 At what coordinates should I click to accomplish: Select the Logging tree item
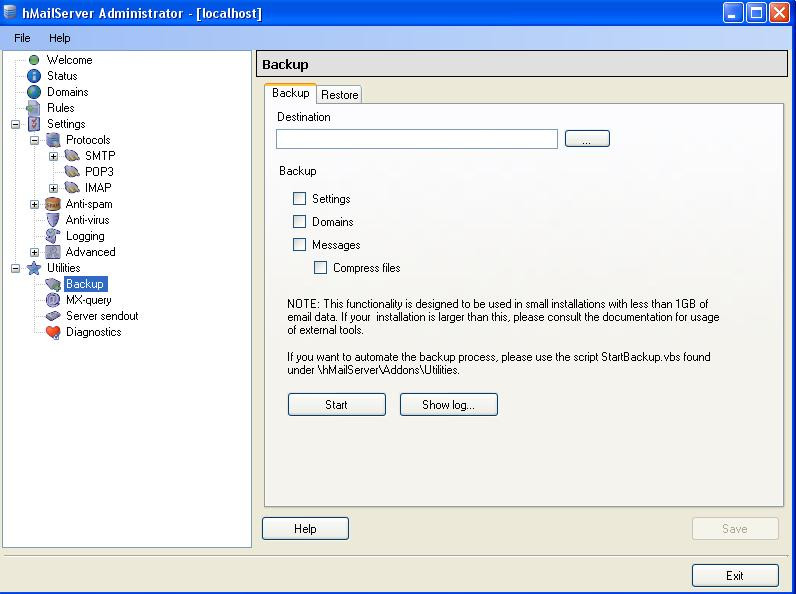85,236
